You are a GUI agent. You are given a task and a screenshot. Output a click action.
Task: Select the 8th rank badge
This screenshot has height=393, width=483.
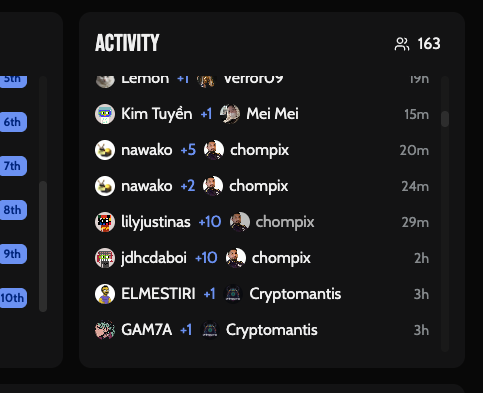click(13, 210)
